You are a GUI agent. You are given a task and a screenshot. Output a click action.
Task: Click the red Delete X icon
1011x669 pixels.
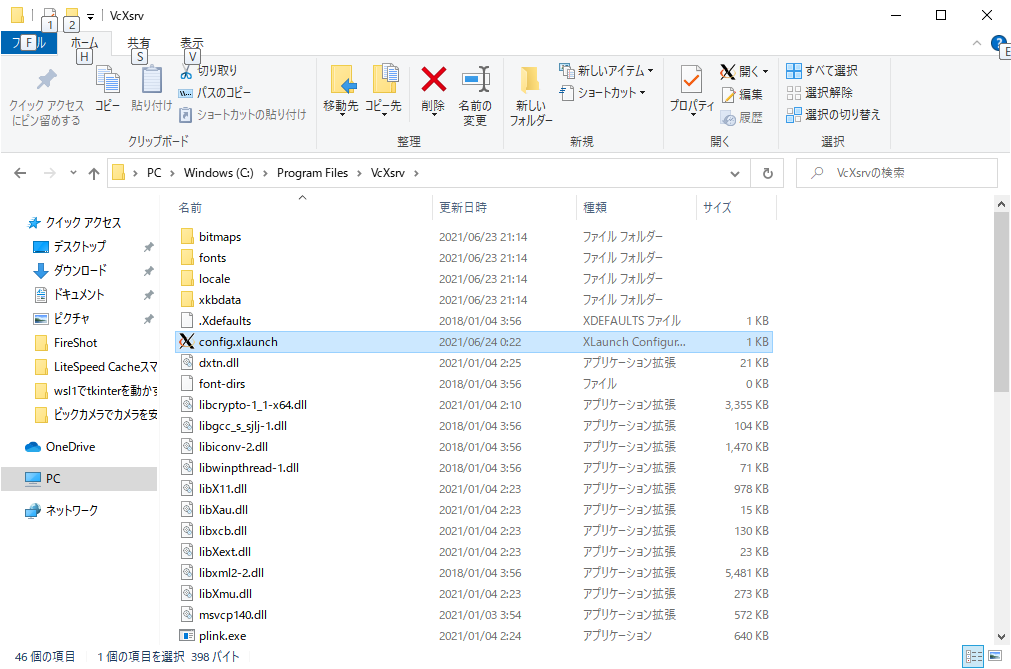point(433,80)
